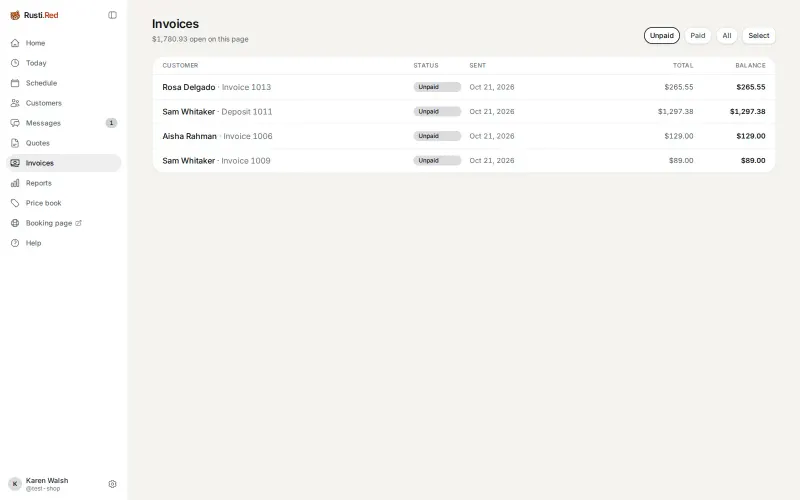Image resolution: width=800 pixels, height=500 pixels.
Task: Open Sam Whitaker Deposit 1011
Action: point(464,112)
